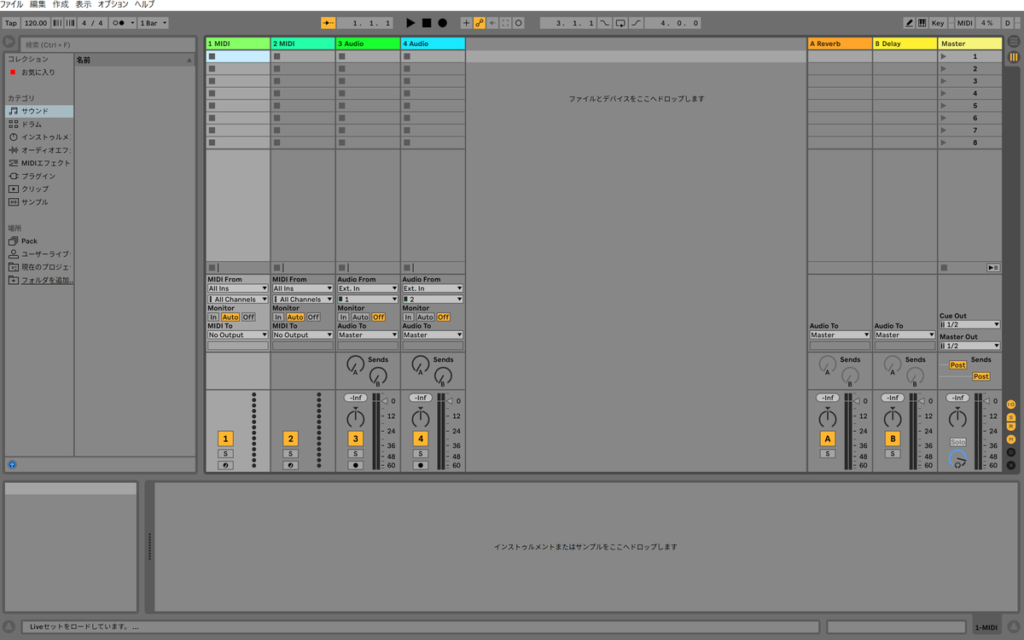Toggle the Returns section R selector
Image resolution: width=1024 pixels, height=640 pixels.
point(1011,427)
